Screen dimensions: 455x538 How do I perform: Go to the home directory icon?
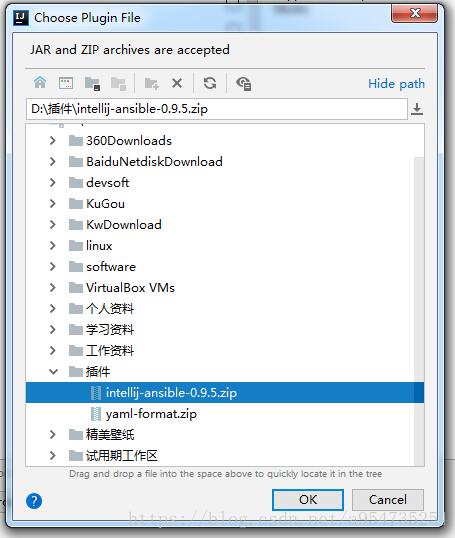[x=40, y=83]
